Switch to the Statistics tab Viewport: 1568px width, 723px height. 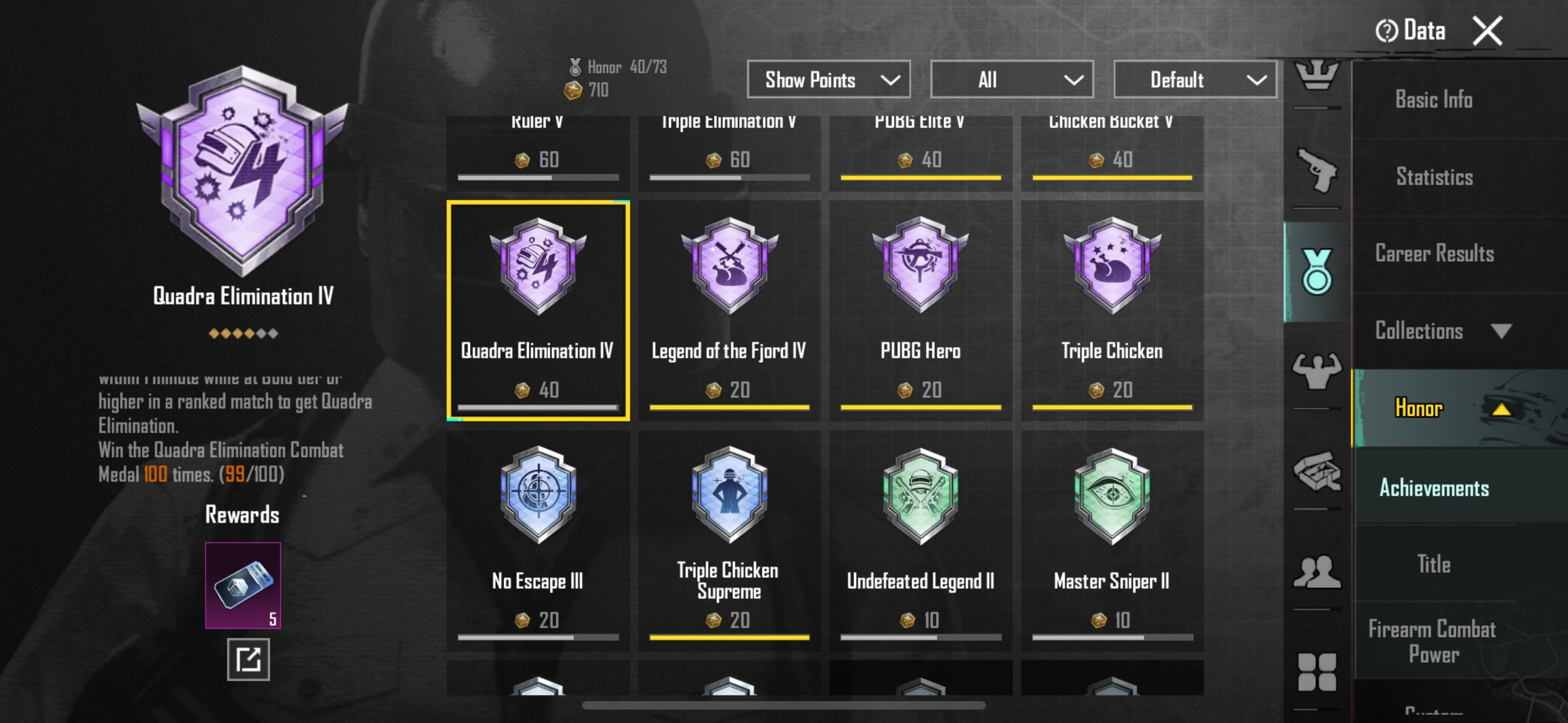click(1435, 177)
